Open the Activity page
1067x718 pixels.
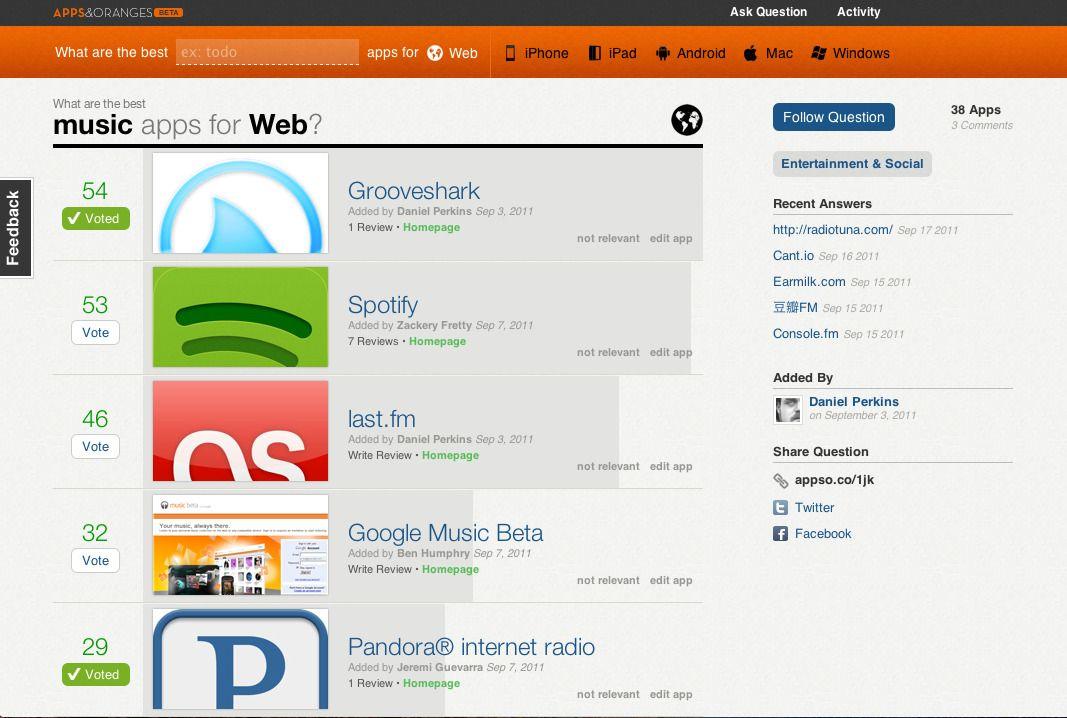[859, 12]
